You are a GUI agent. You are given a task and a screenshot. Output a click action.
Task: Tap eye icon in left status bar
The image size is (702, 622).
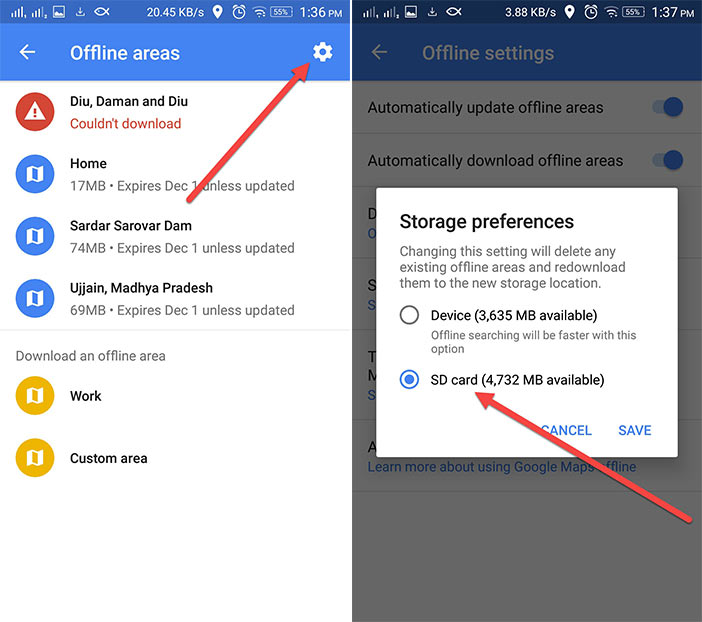click(x=102, y=12)
